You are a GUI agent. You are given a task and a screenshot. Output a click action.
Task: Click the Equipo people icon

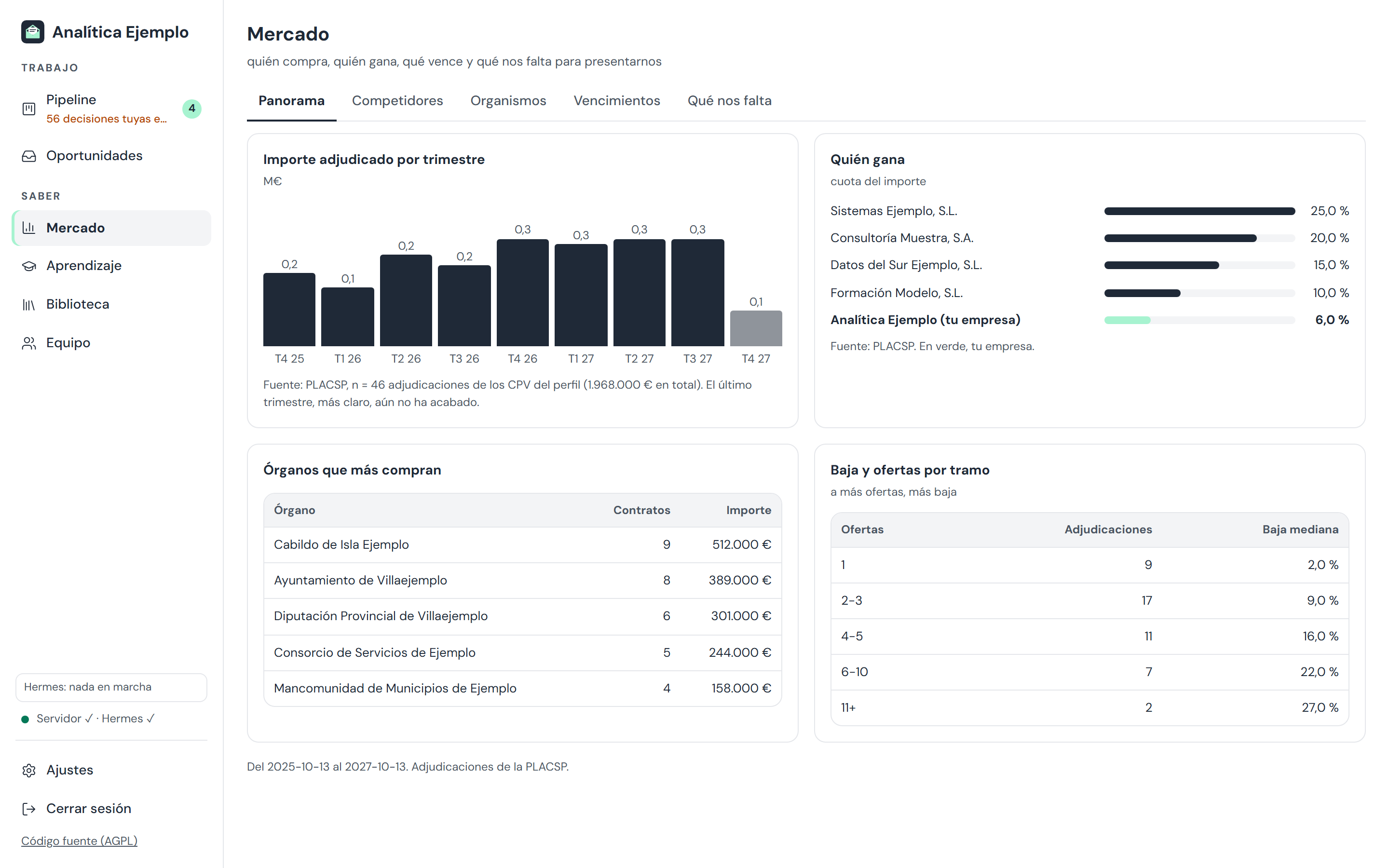click(29, 343)
